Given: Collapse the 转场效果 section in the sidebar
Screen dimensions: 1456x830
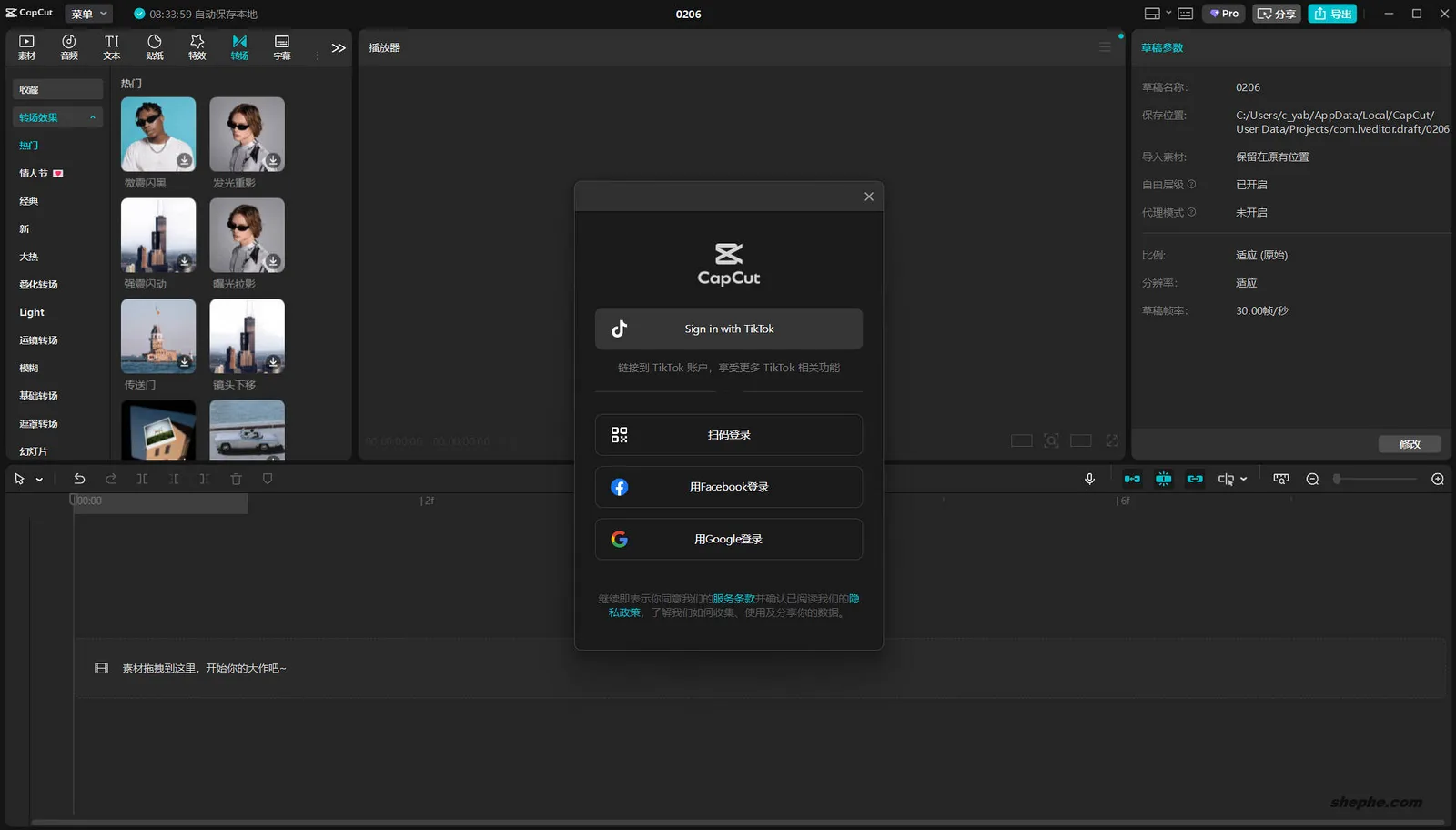Looking at the screenshot, I should 92,116.
